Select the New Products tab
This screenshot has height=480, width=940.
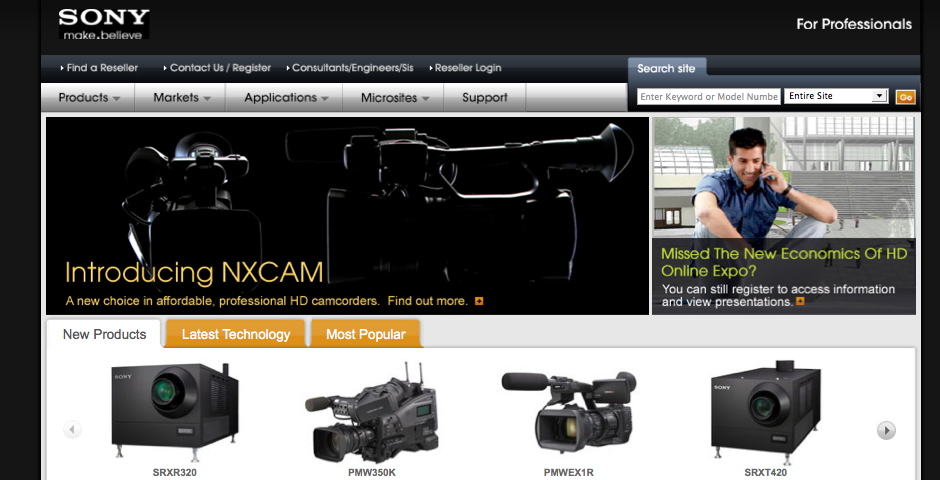coord(104,334)
